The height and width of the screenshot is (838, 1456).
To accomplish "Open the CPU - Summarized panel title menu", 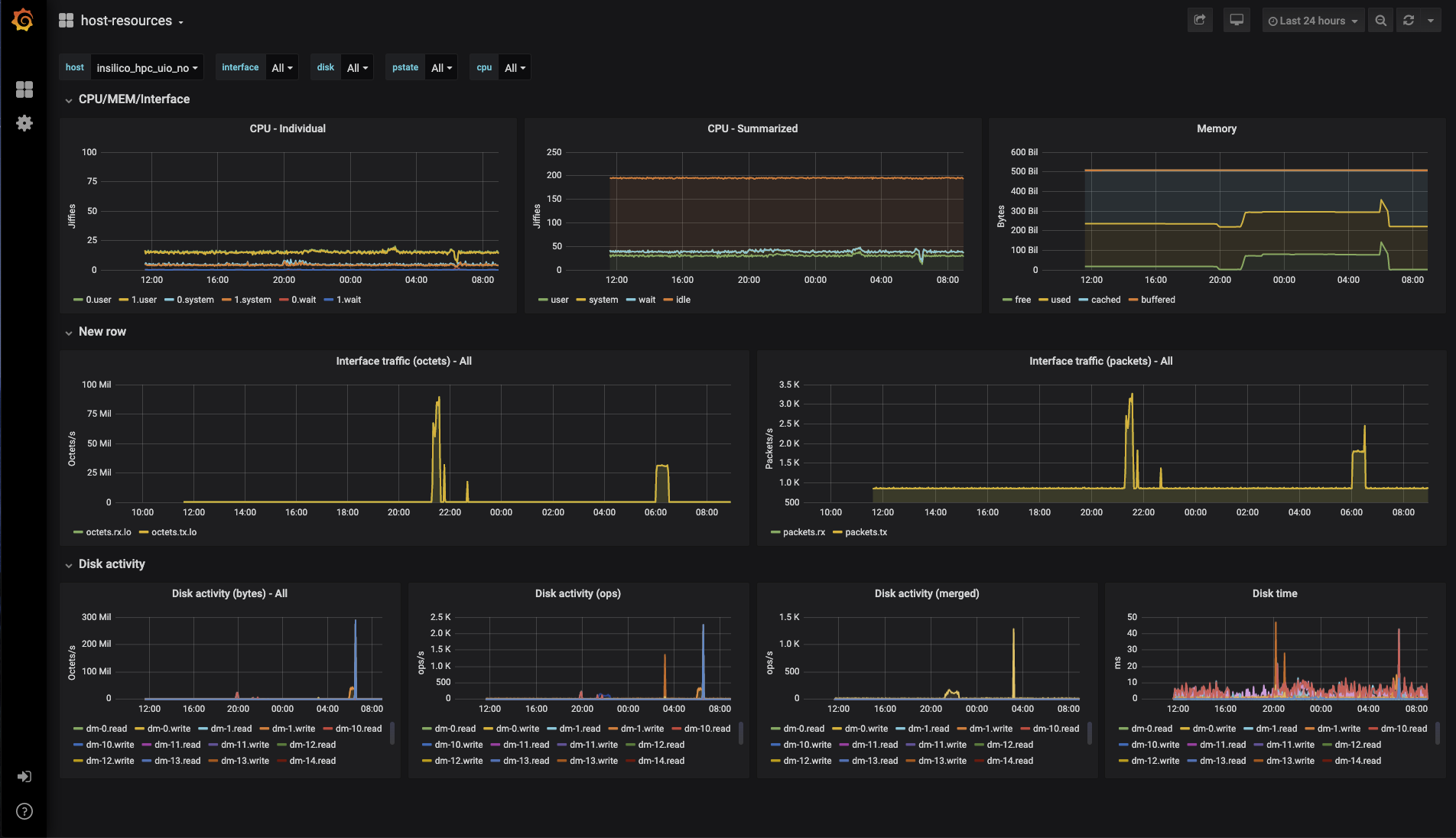I will coord(752,128).
